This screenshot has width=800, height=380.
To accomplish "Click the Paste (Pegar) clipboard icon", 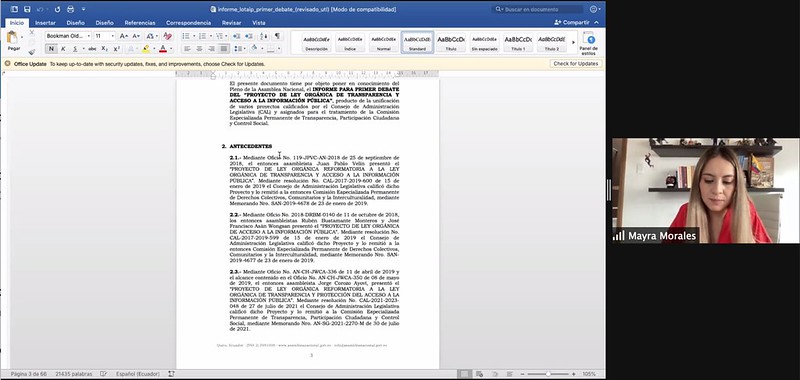I will click(x=13, y=37).
